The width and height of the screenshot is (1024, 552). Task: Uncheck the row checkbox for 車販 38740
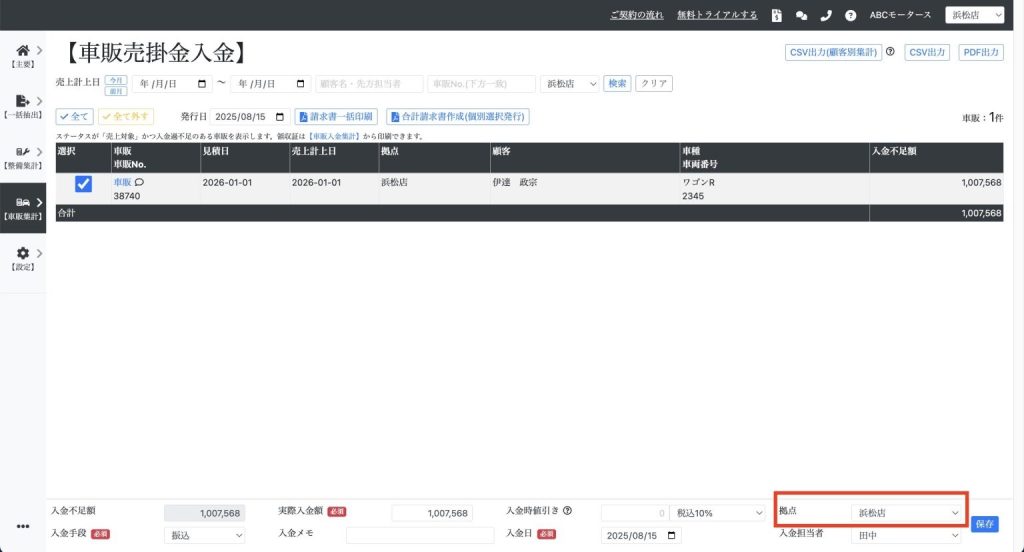[x=84, y=184]
